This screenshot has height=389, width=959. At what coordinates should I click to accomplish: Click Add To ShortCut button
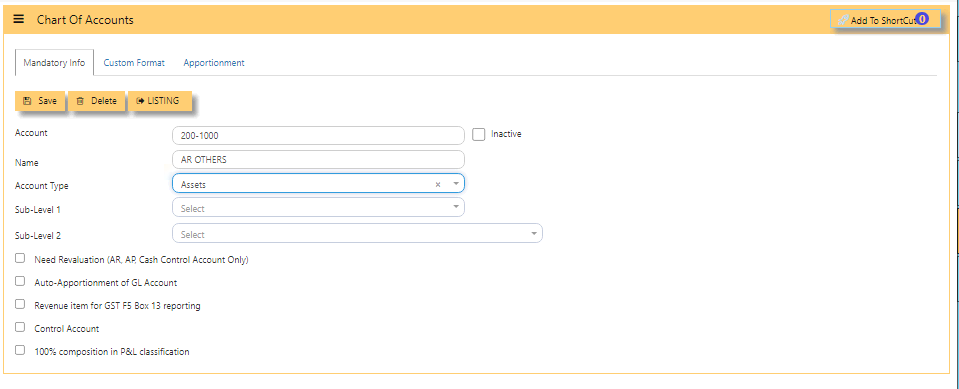click(x=885, y=20)
